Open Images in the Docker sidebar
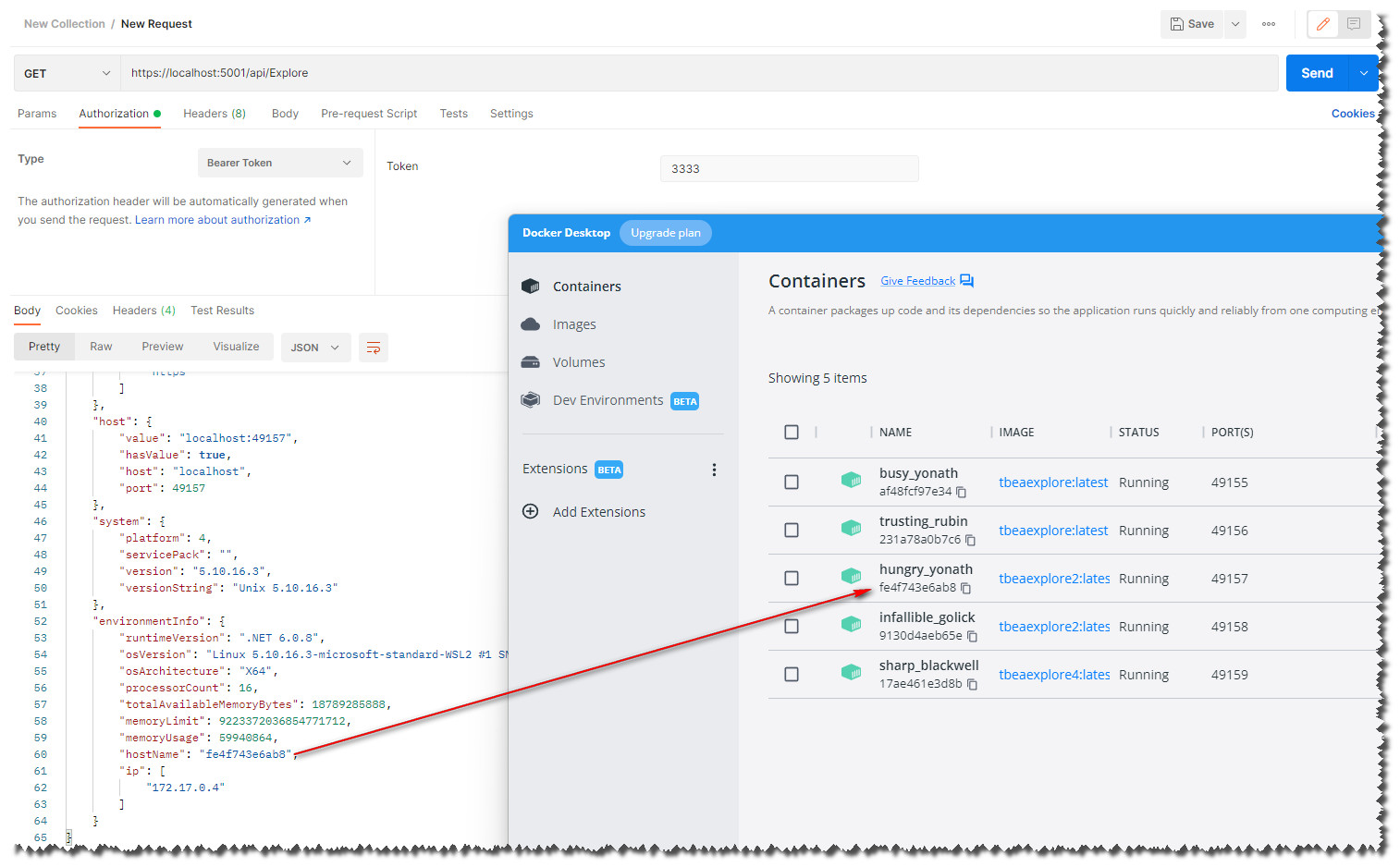 click(574, 324)
